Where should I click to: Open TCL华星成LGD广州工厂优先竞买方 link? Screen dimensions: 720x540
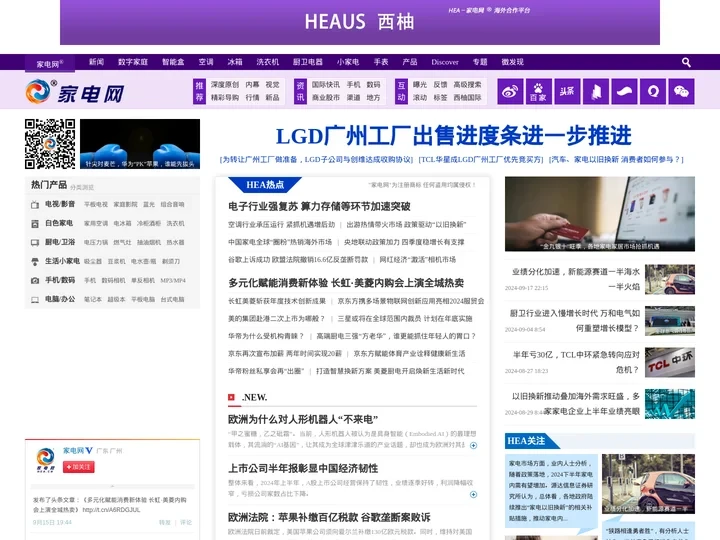[481, 160]
